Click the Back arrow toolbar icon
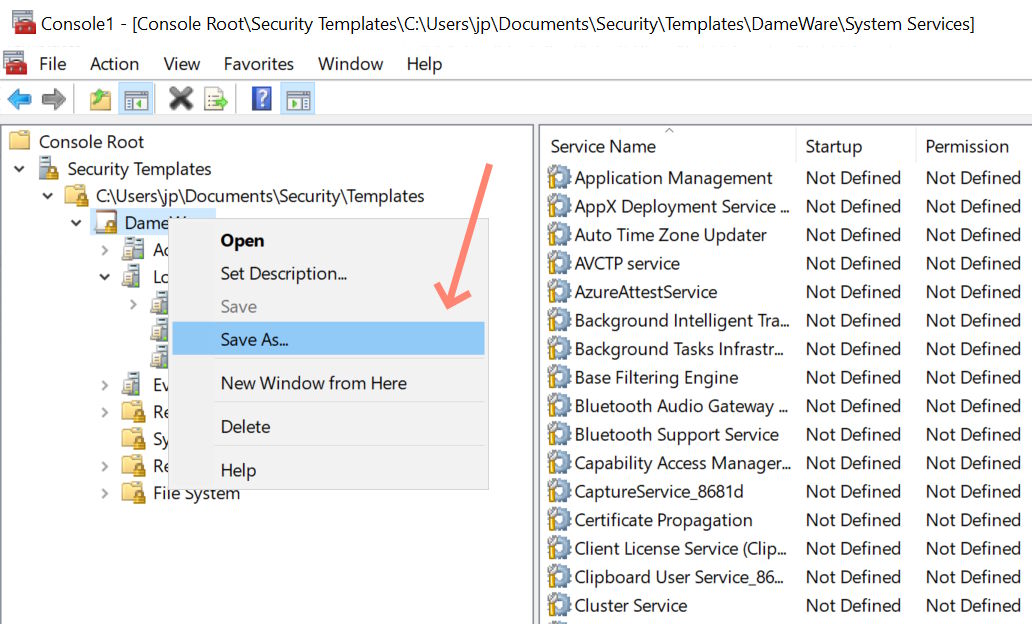The width and height of the screenshot is (1032, 624). pyautogui.click(x=19, y=99)
